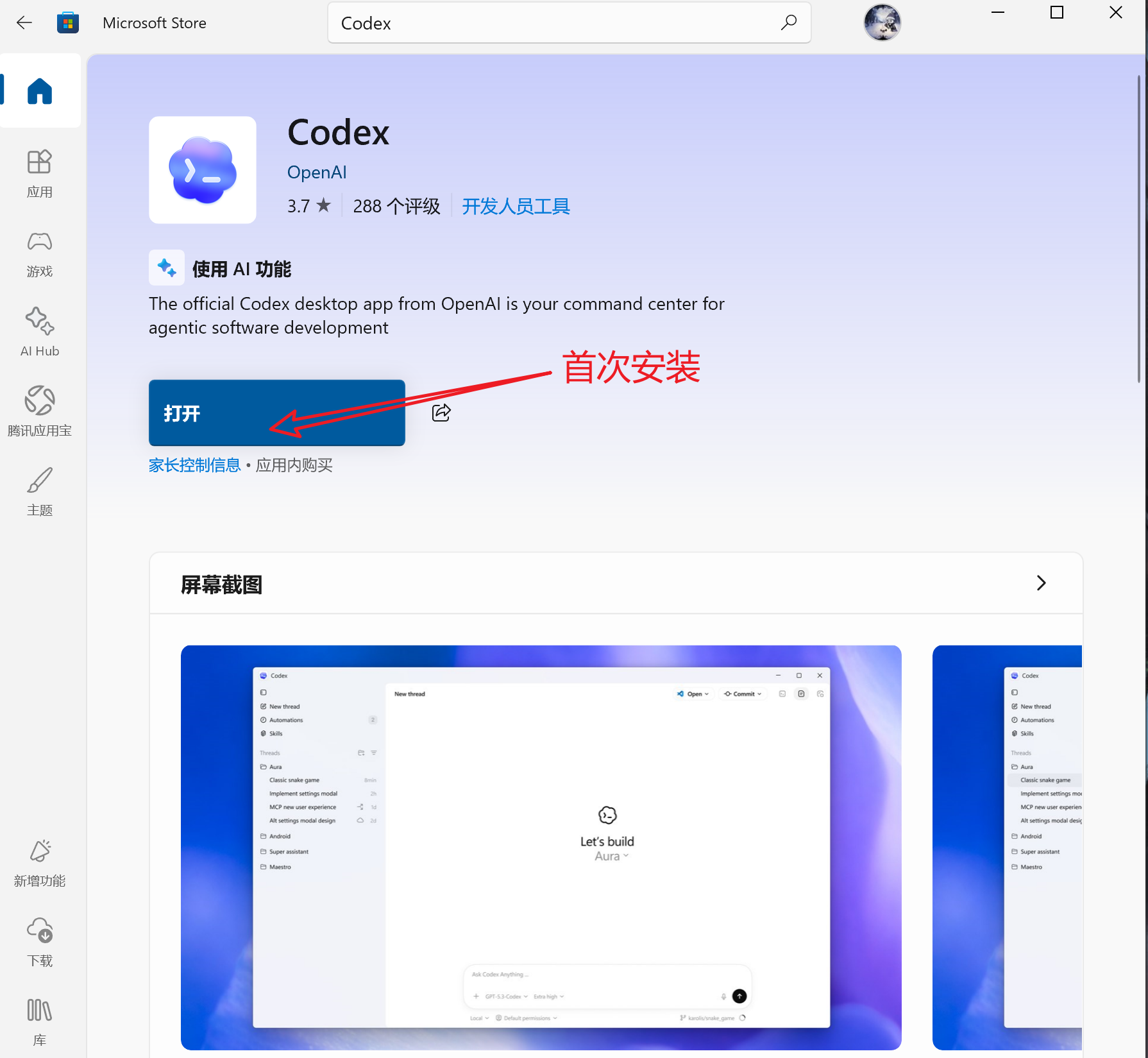
Task: Close the Microsoft Store window
Action: tap(1116, 13)
